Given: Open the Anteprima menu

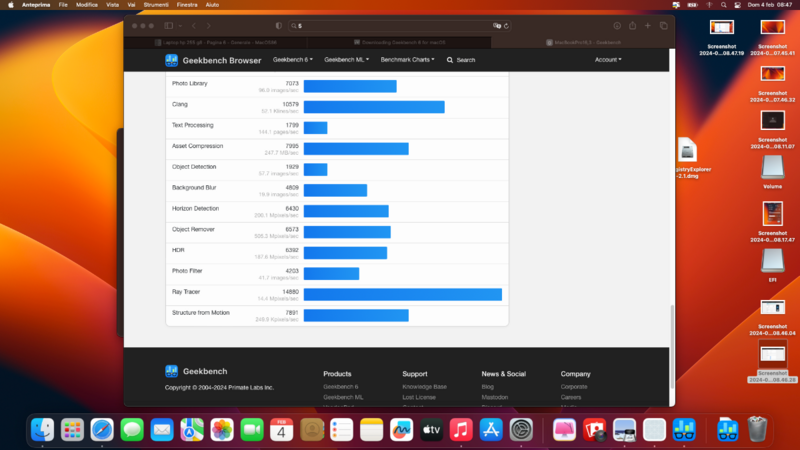Looking at the screenshot, I should [36, 5].
